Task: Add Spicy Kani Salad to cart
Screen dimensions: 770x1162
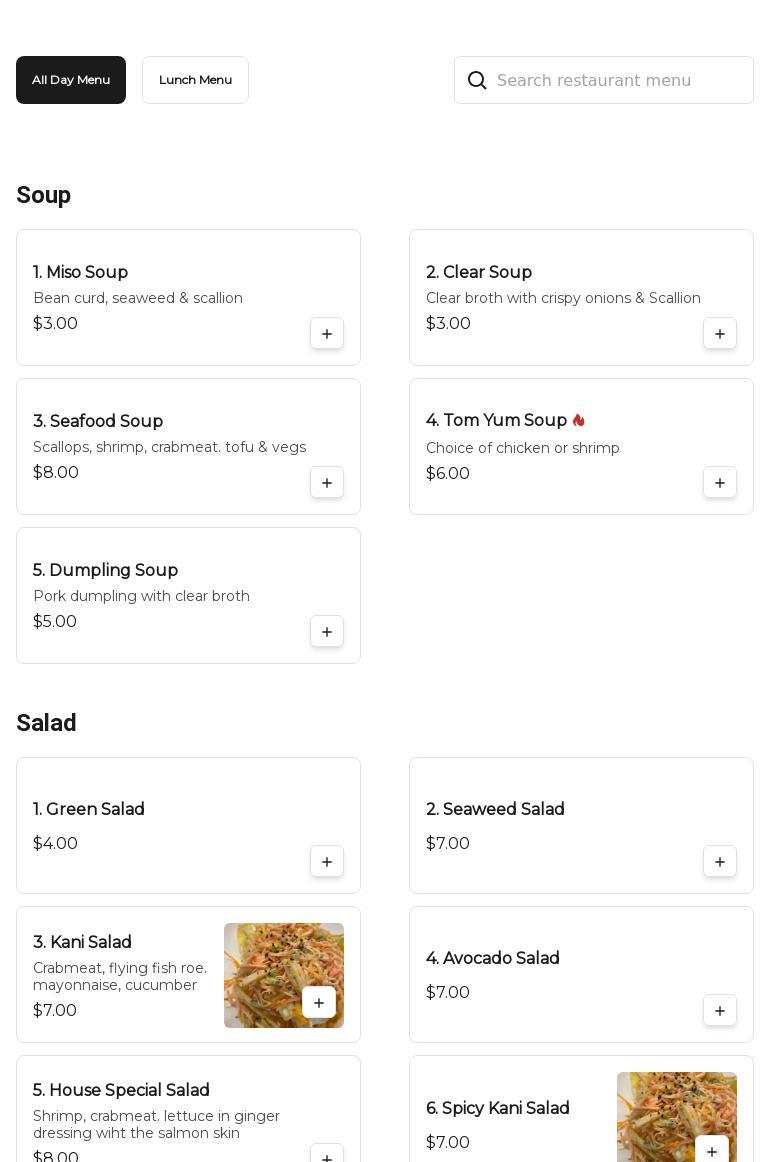Action: [712, 1151]
